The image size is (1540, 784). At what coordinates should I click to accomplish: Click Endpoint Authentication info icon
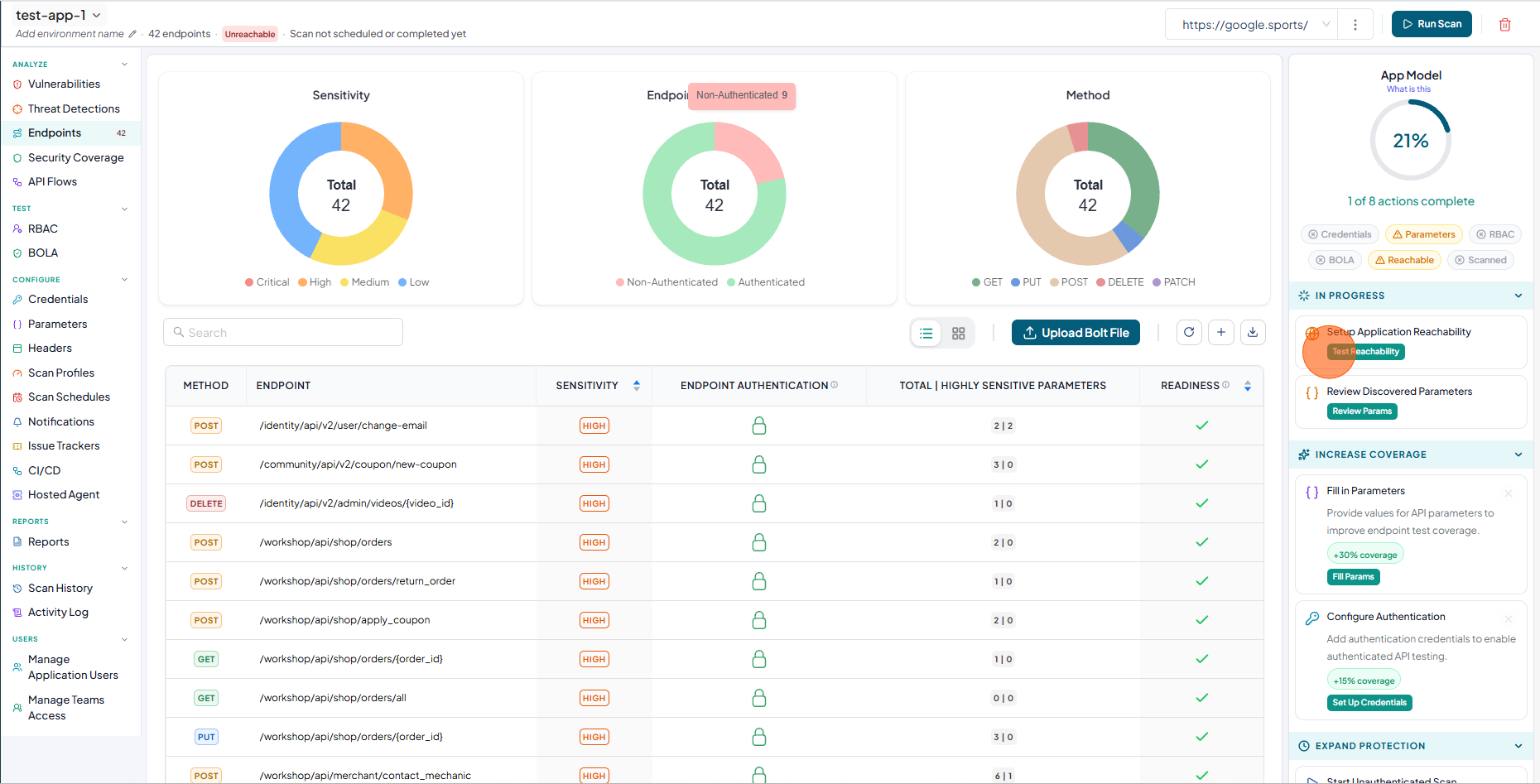(835, 385)
